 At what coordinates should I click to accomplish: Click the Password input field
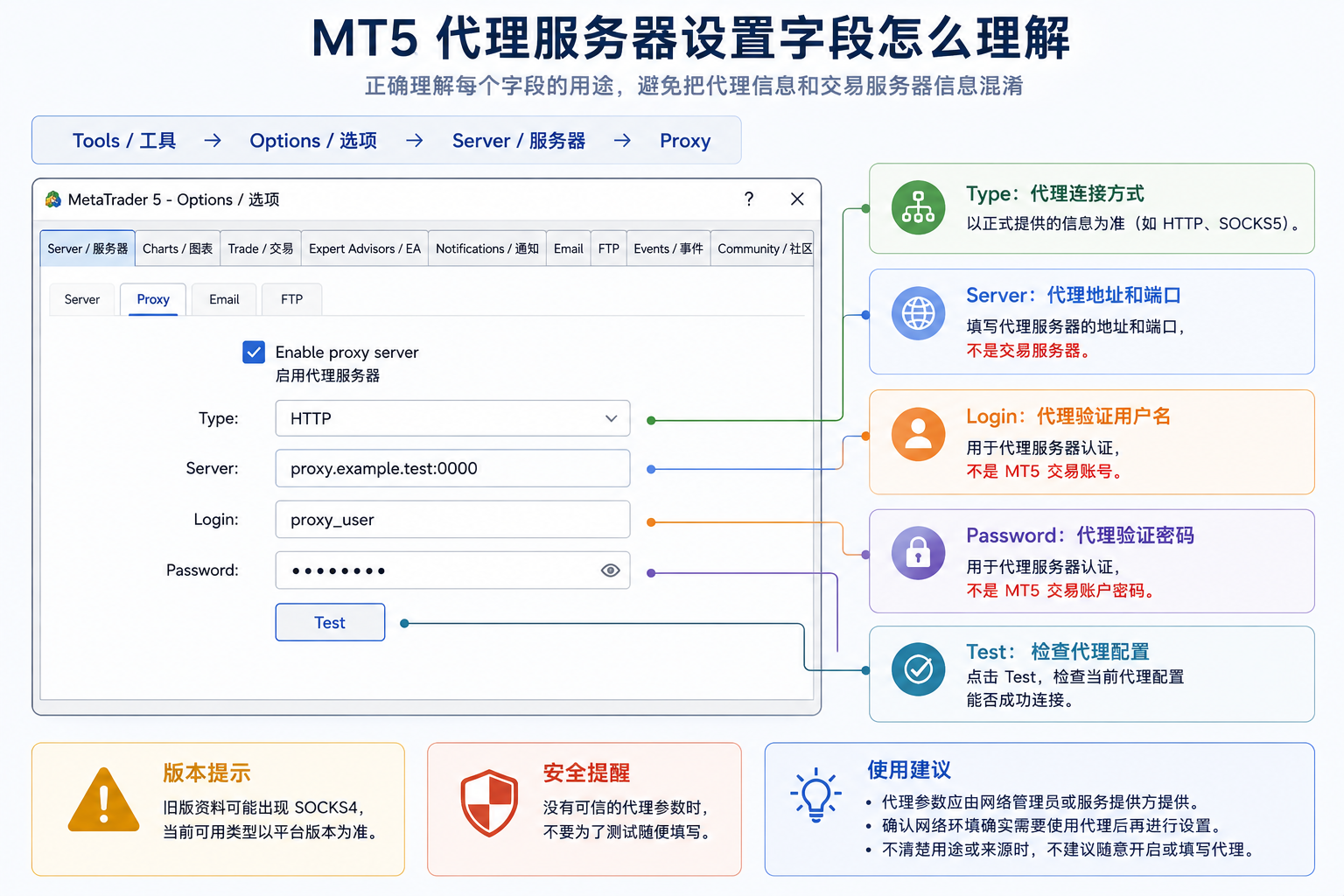(452, 570)
